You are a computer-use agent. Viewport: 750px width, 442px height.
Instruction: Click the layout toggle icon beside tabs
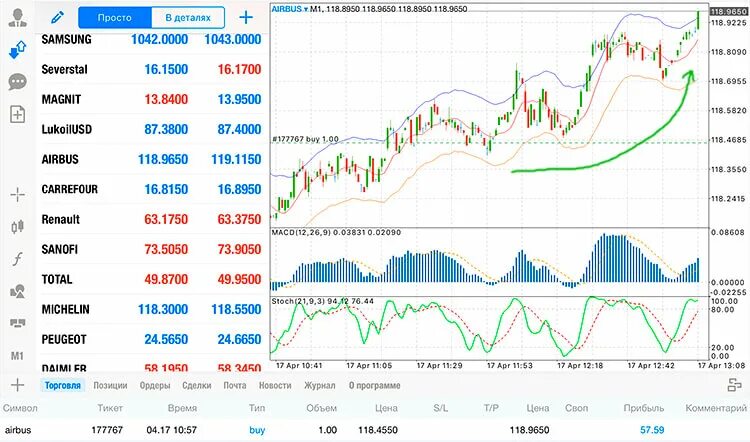pos(734,385)
